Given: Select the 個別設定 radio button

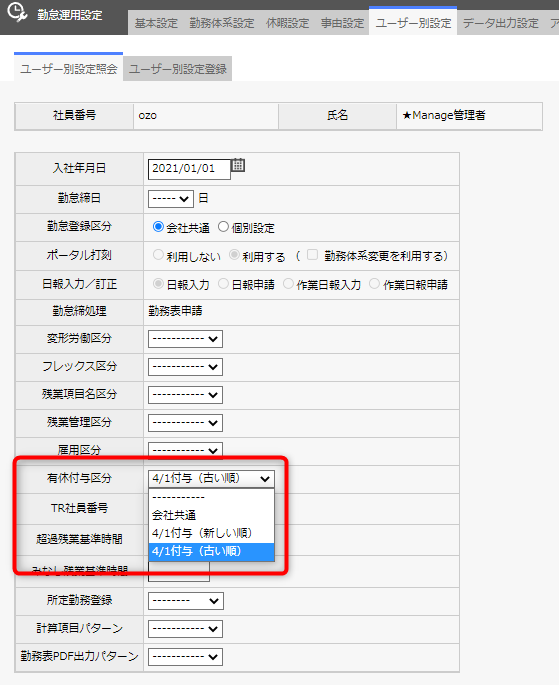Looking at the screenshot, I should (x=223, y=227).
